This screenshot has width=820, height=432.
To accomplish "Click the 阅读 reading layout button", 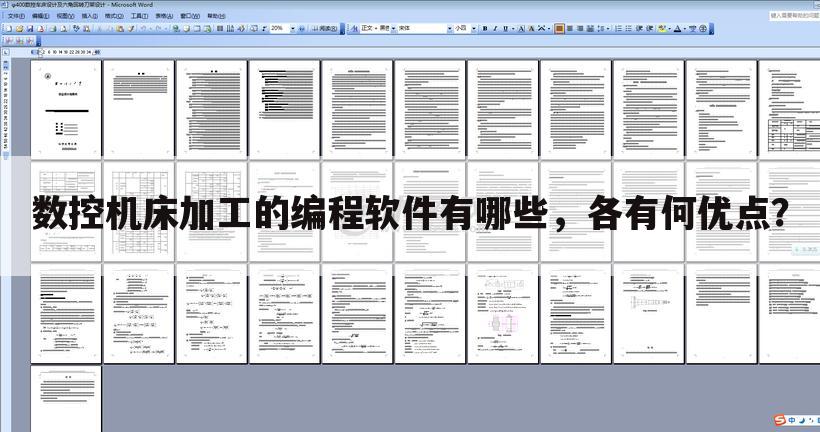I will pos(324,29).
